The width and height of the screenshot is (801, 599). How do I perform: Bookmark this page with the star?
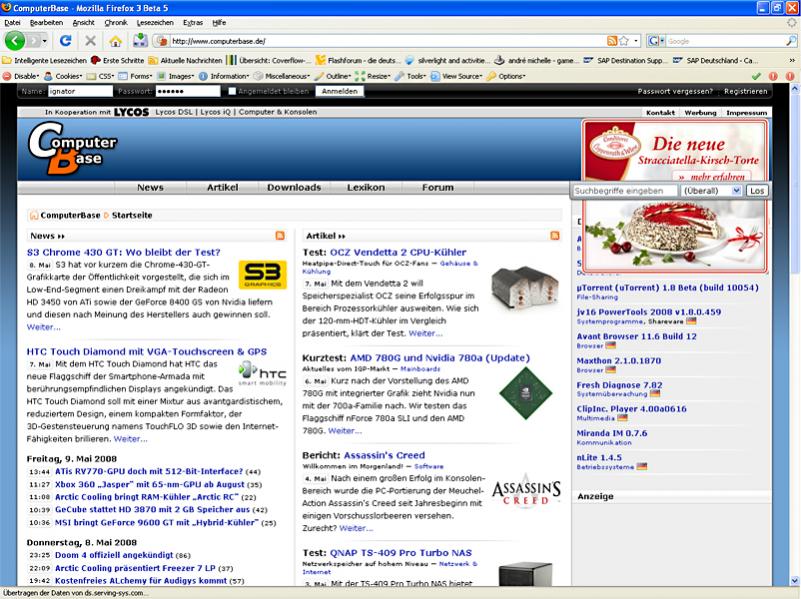point(624,41)
